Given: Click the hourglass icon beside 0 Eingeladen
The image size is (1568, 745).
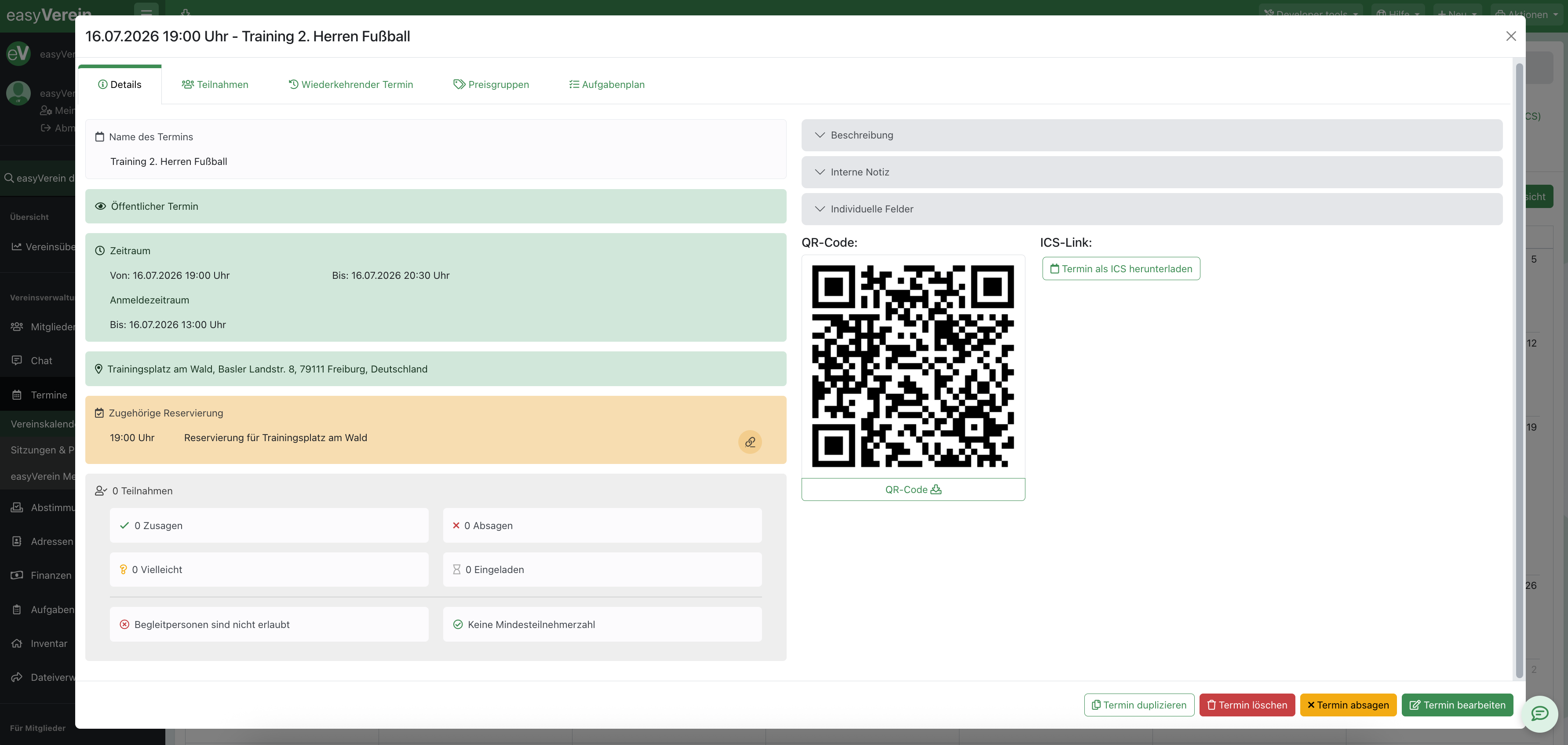Looking at the screenshot, I should click(x=456, y=570).
